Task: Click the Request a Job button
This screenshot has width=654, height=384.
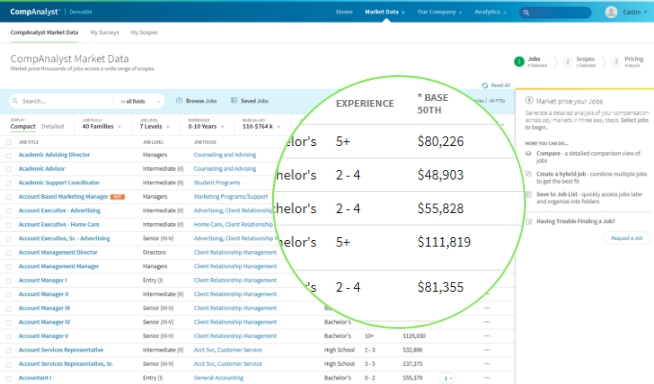Action: (627, 238)
